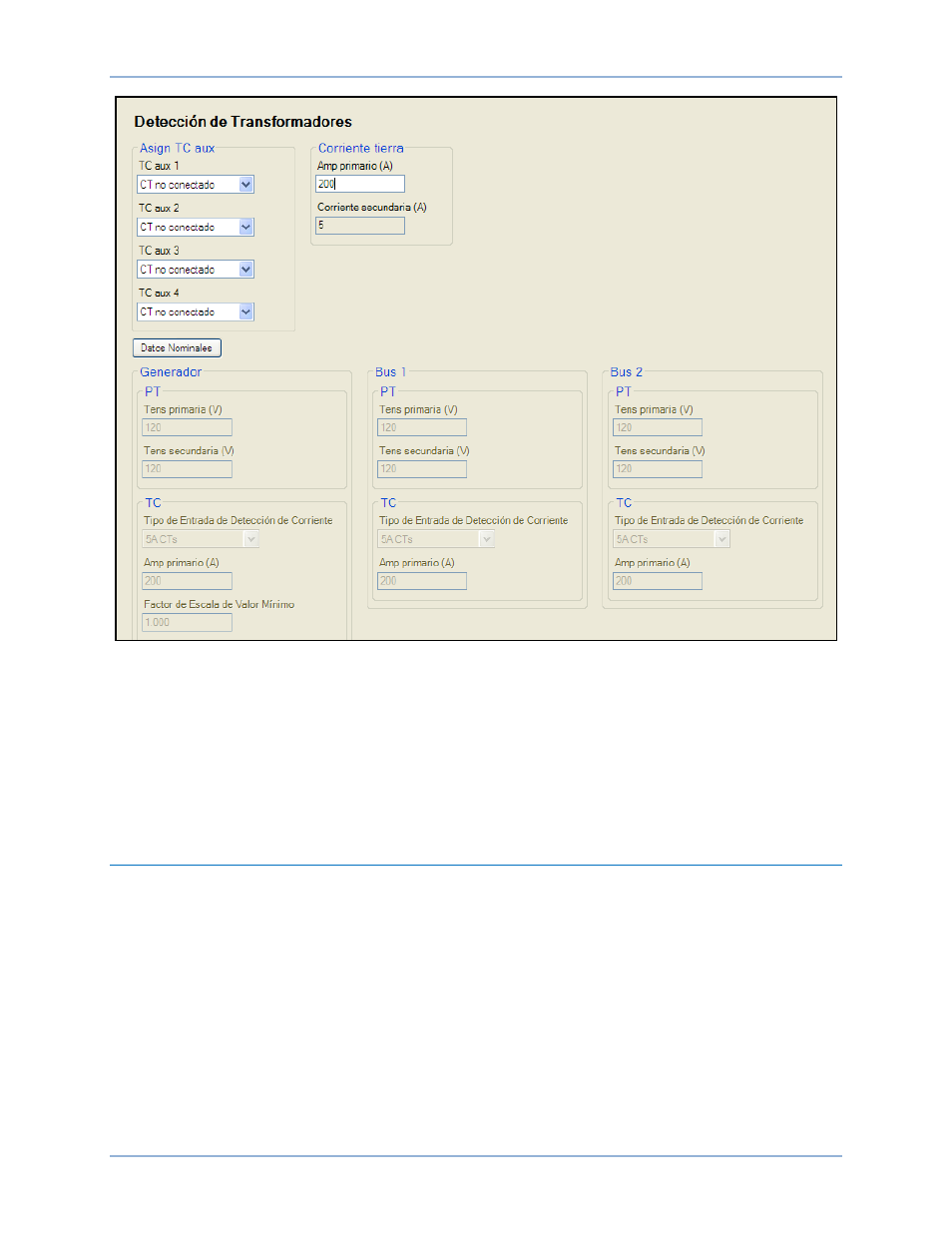Click Factor de Escala de Valor Mínimo field

point(187,622)
